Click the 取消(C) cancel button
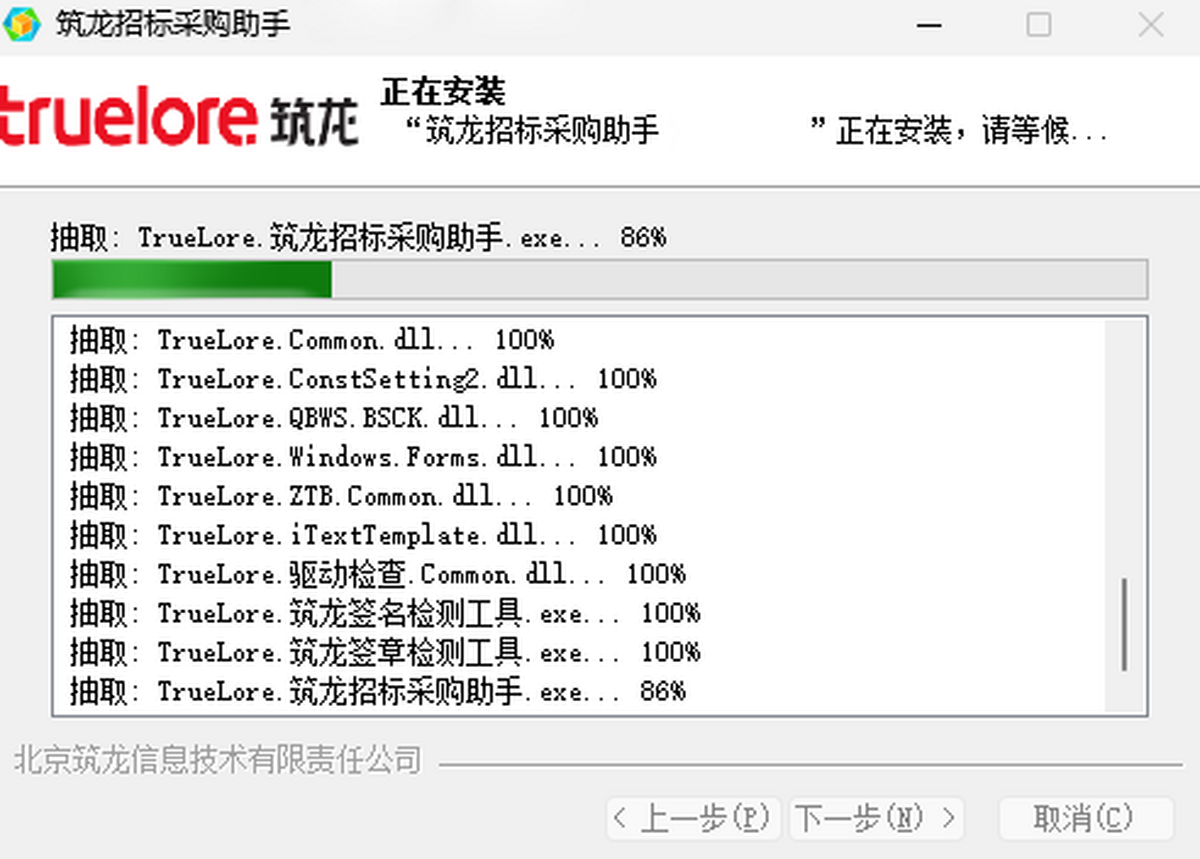 click(x=1085, y=819)
